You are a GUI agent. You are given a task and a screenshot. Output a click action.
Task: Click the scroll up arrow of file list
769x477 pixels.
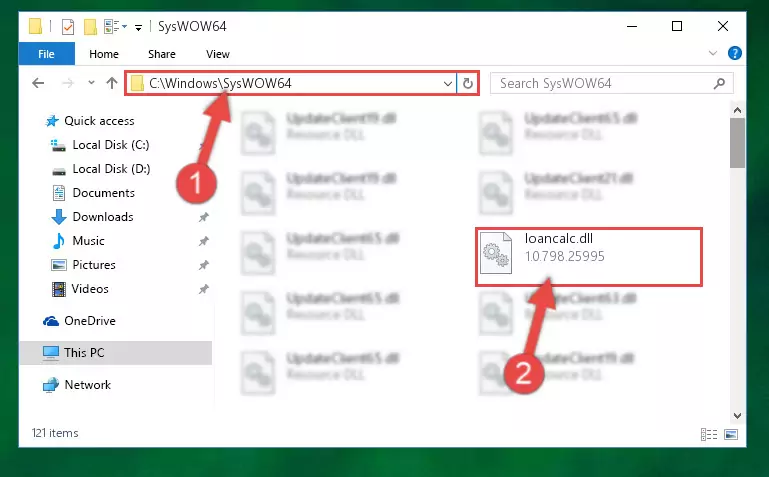737,110
